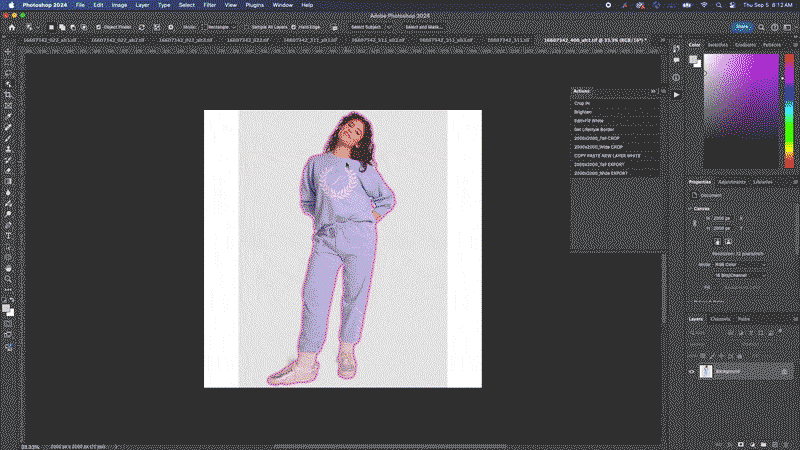The width and height of the screenshot is (800, 450).
Task: Collapse the Canvas section in Properties
Action: (x=690, y=209)
